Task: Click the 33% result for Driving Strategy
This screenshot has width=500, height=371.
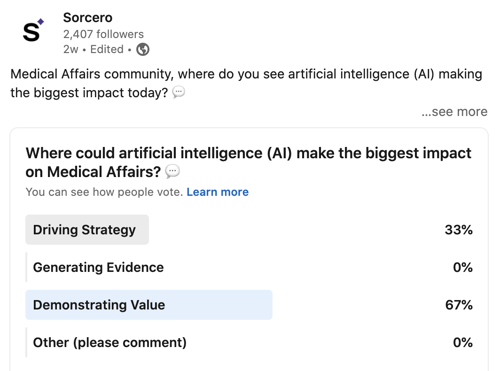Action: [459, 230]
